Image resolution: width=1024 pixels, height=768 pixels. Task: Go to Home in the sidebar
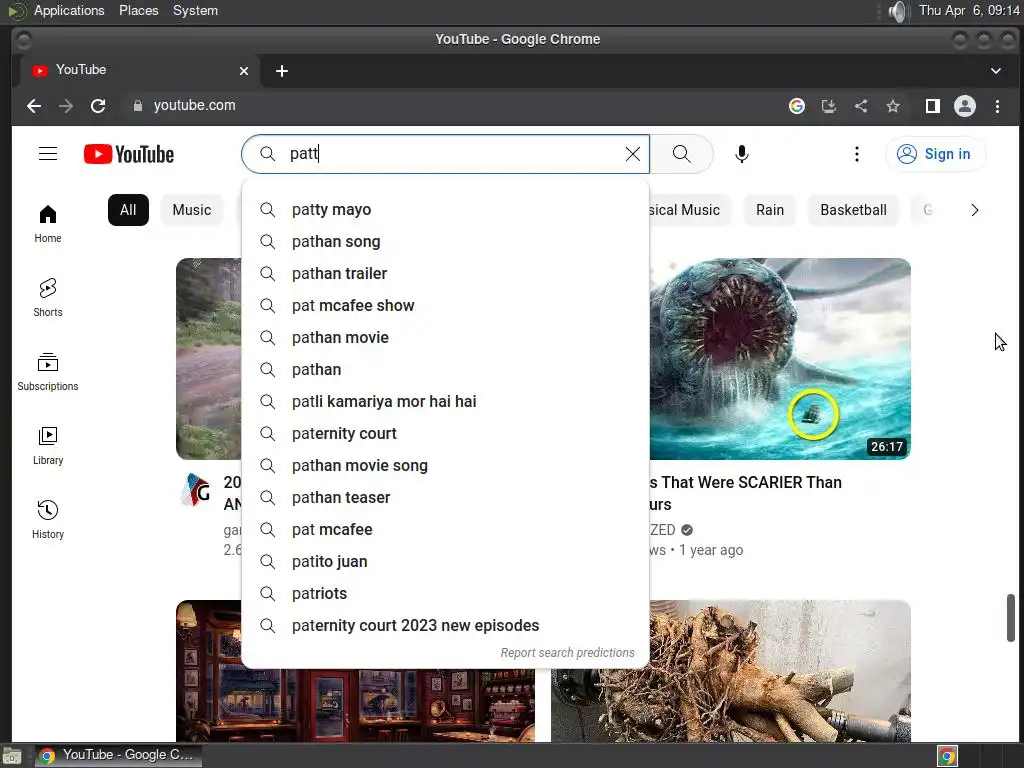pyautogui.click(x=48, y=223)
